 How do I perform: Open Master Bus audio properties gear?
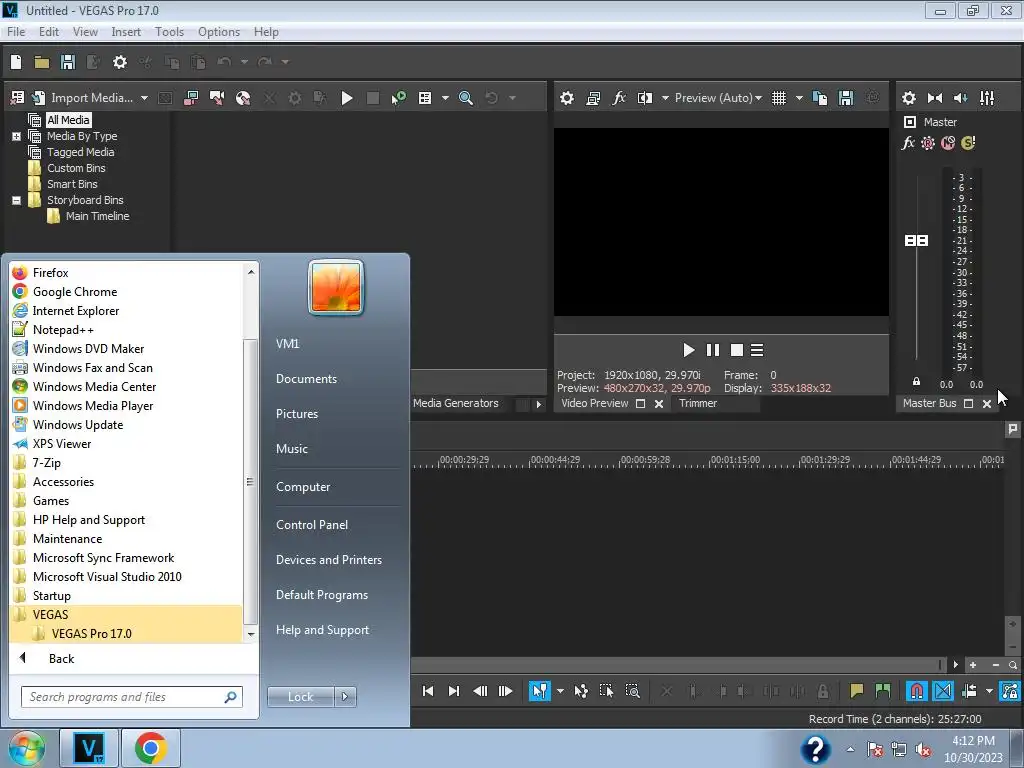click(908, 98)
